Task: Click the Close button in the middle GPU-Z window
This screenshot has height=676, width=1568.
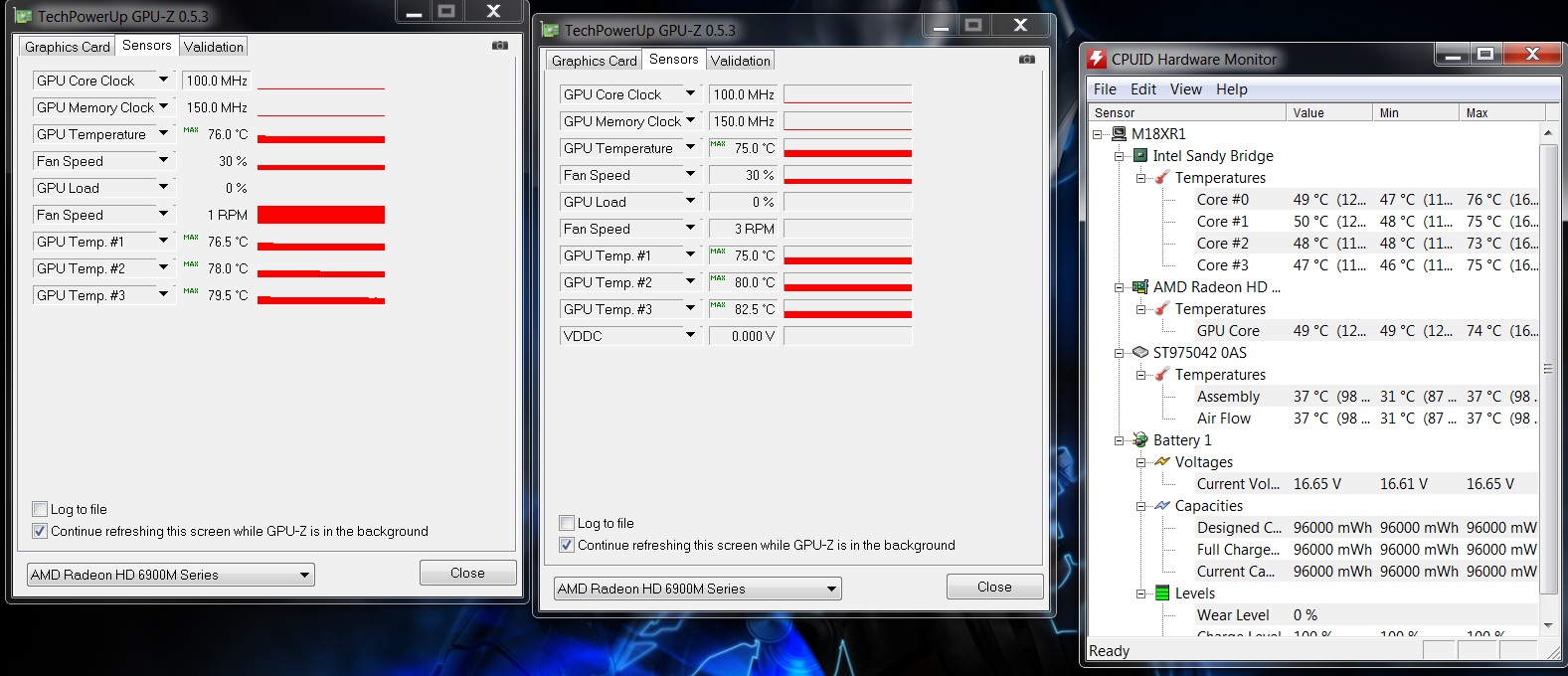Action: pos(994,587)
